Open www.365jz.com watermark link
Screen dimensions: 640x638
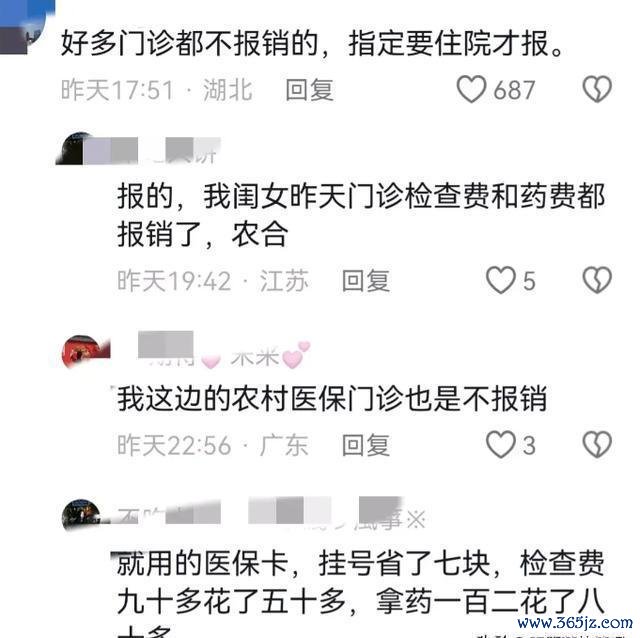576,623
